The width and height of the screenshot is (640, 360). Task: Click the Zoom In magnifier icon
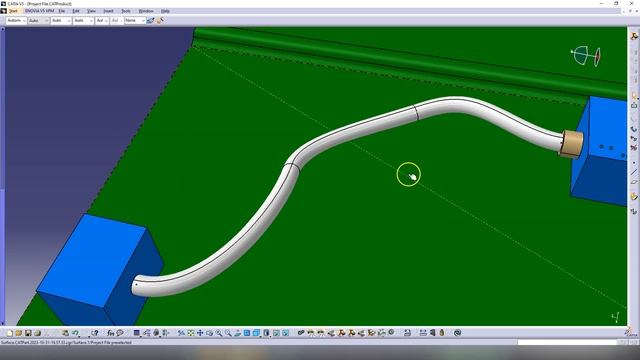[219, 333]
